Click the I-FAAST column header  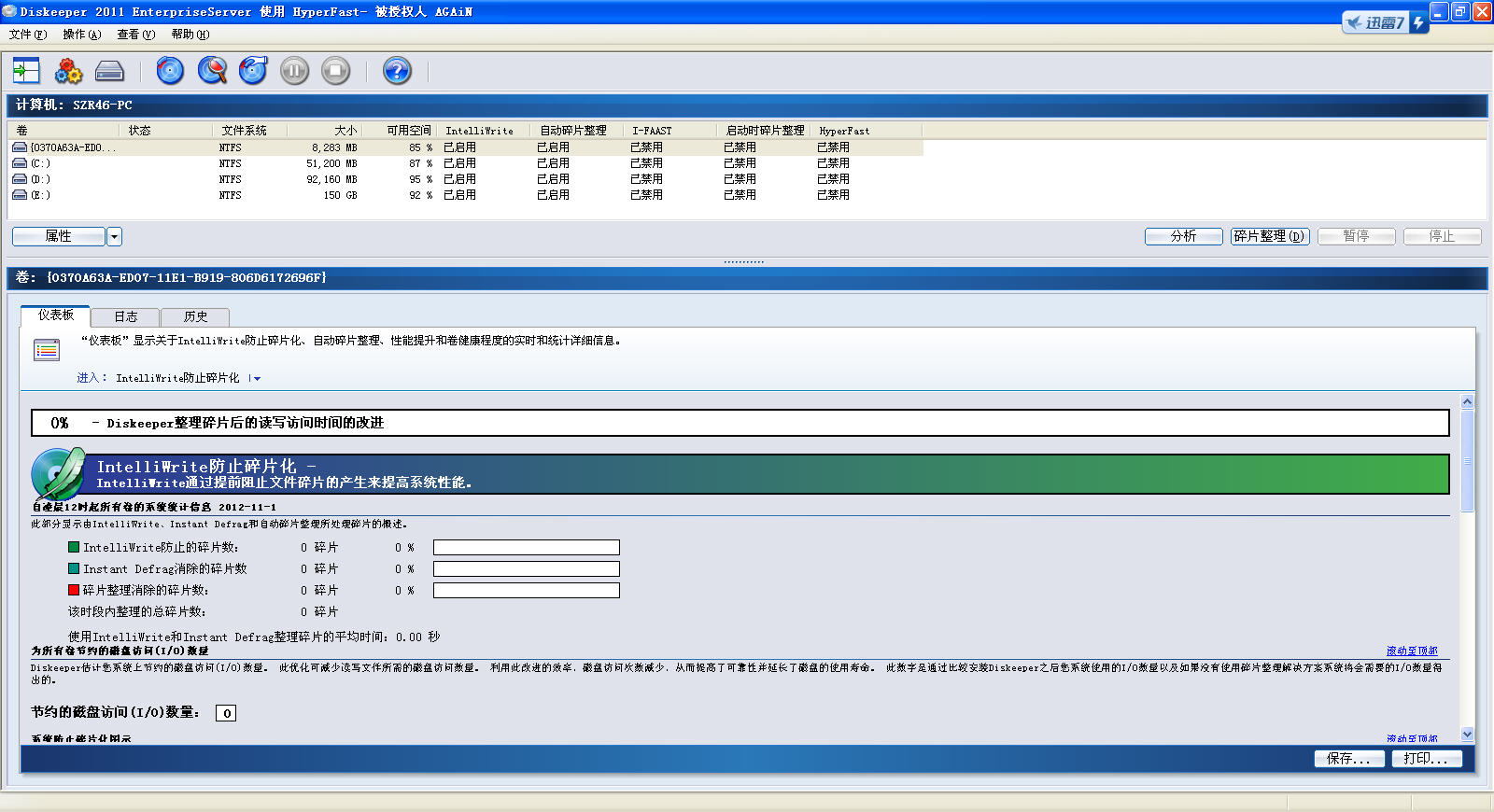click(x=670, y=131)
